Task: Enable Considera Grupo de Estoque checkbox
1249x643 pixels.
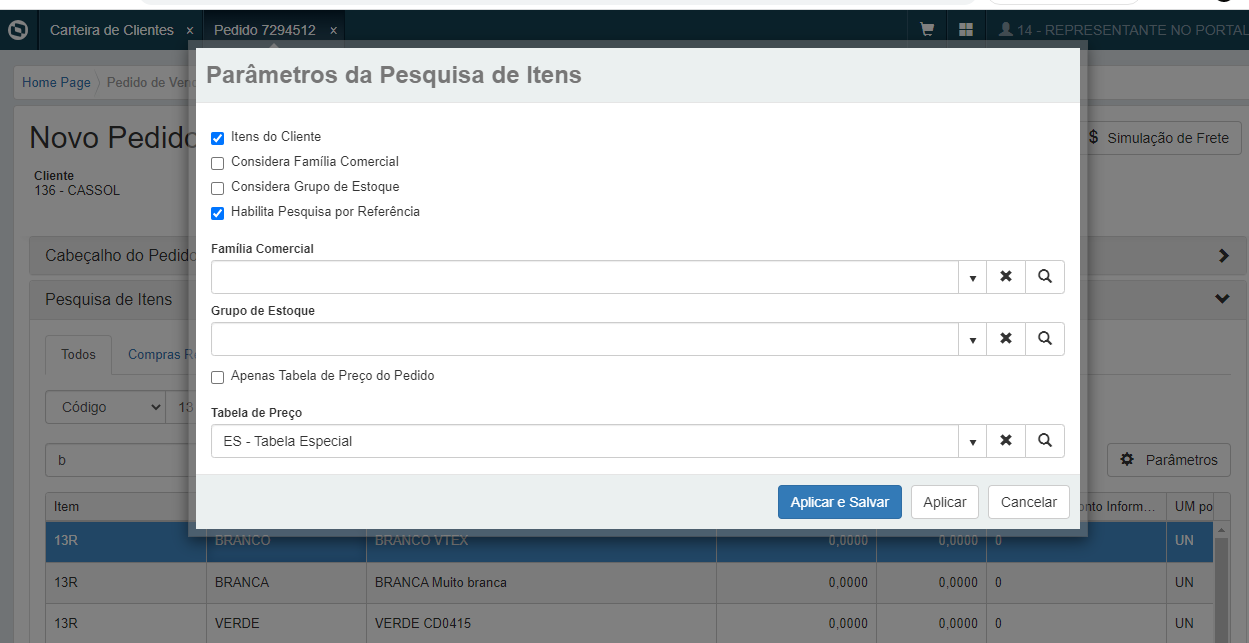Action: click(218, 188)
